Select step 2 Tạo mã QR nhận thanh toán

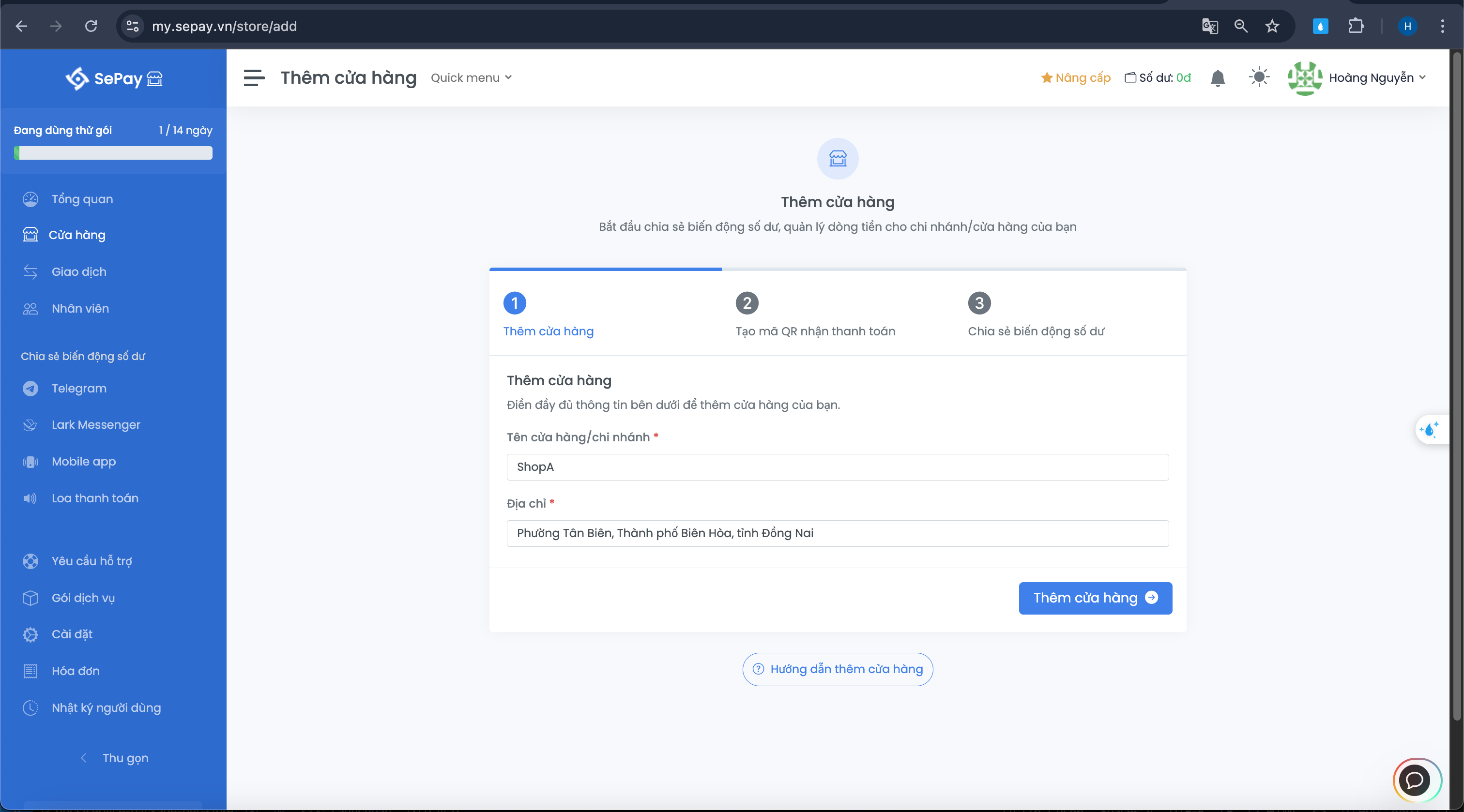coord(815,316)
